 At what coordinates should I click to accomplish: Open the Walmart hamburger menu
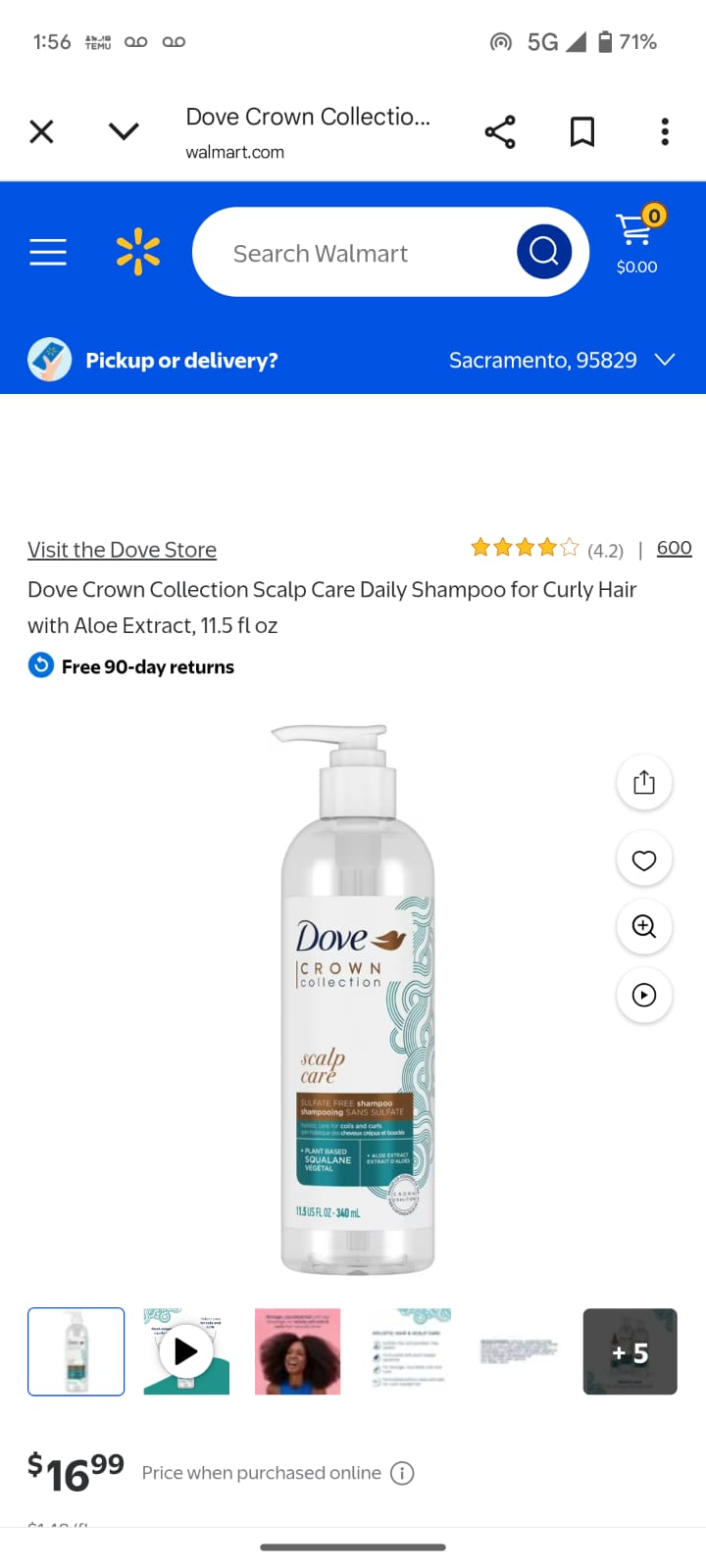pos(48,253)
